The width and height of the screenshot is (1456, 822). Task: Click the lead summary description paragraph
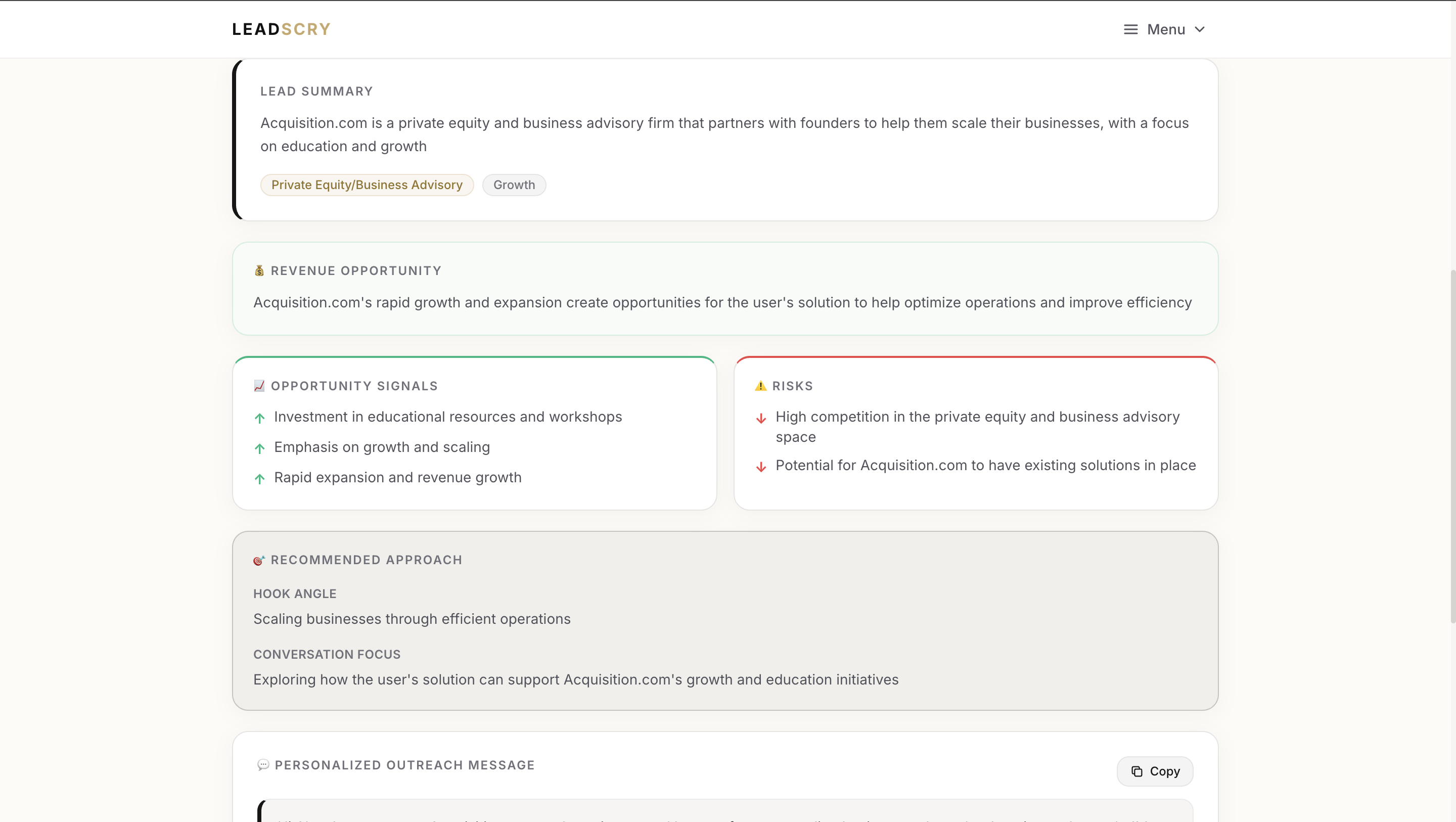[x=724, y=134]
